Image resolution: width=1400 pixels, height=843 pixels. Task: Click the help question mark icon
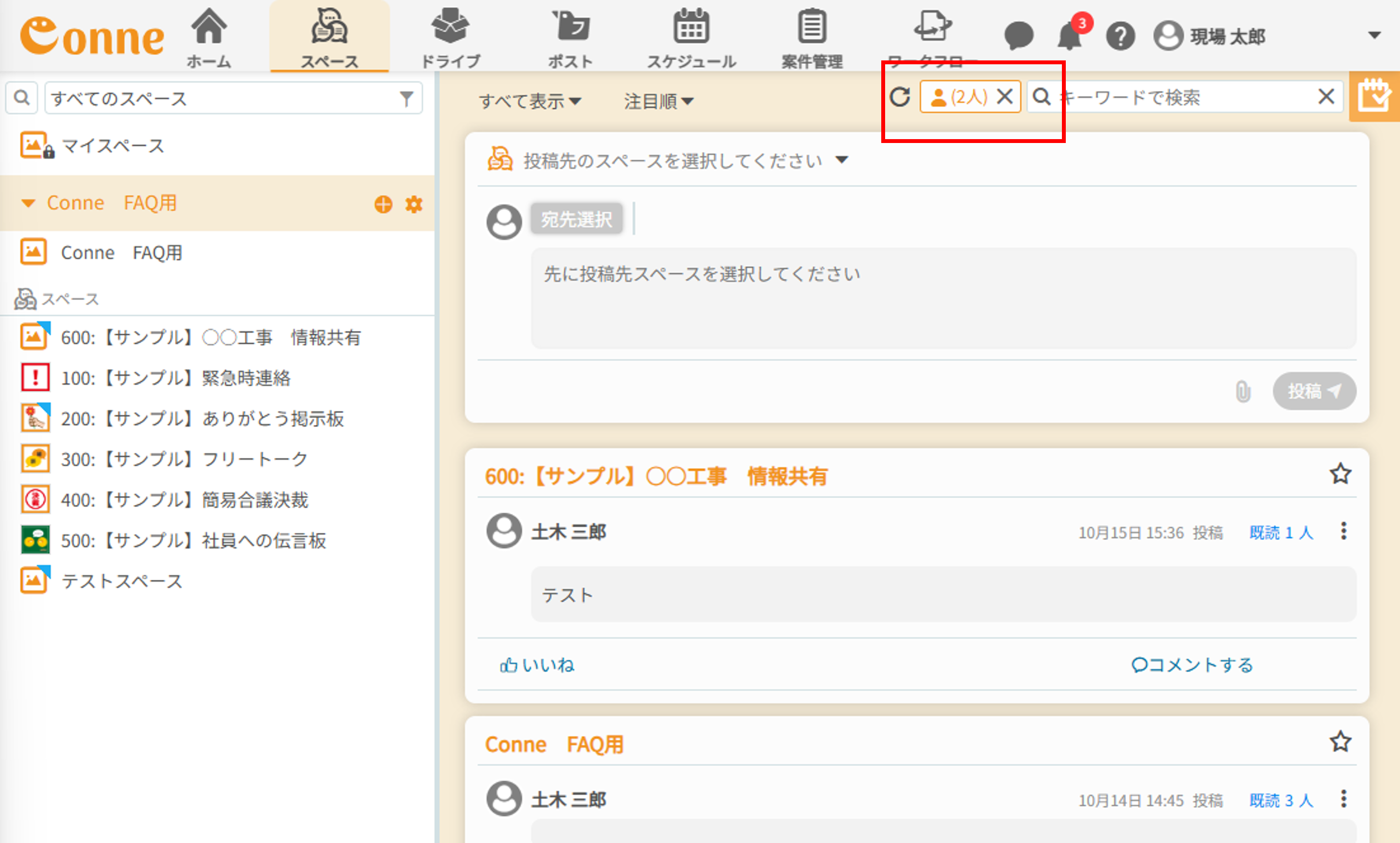click(x=1120, y=37)
